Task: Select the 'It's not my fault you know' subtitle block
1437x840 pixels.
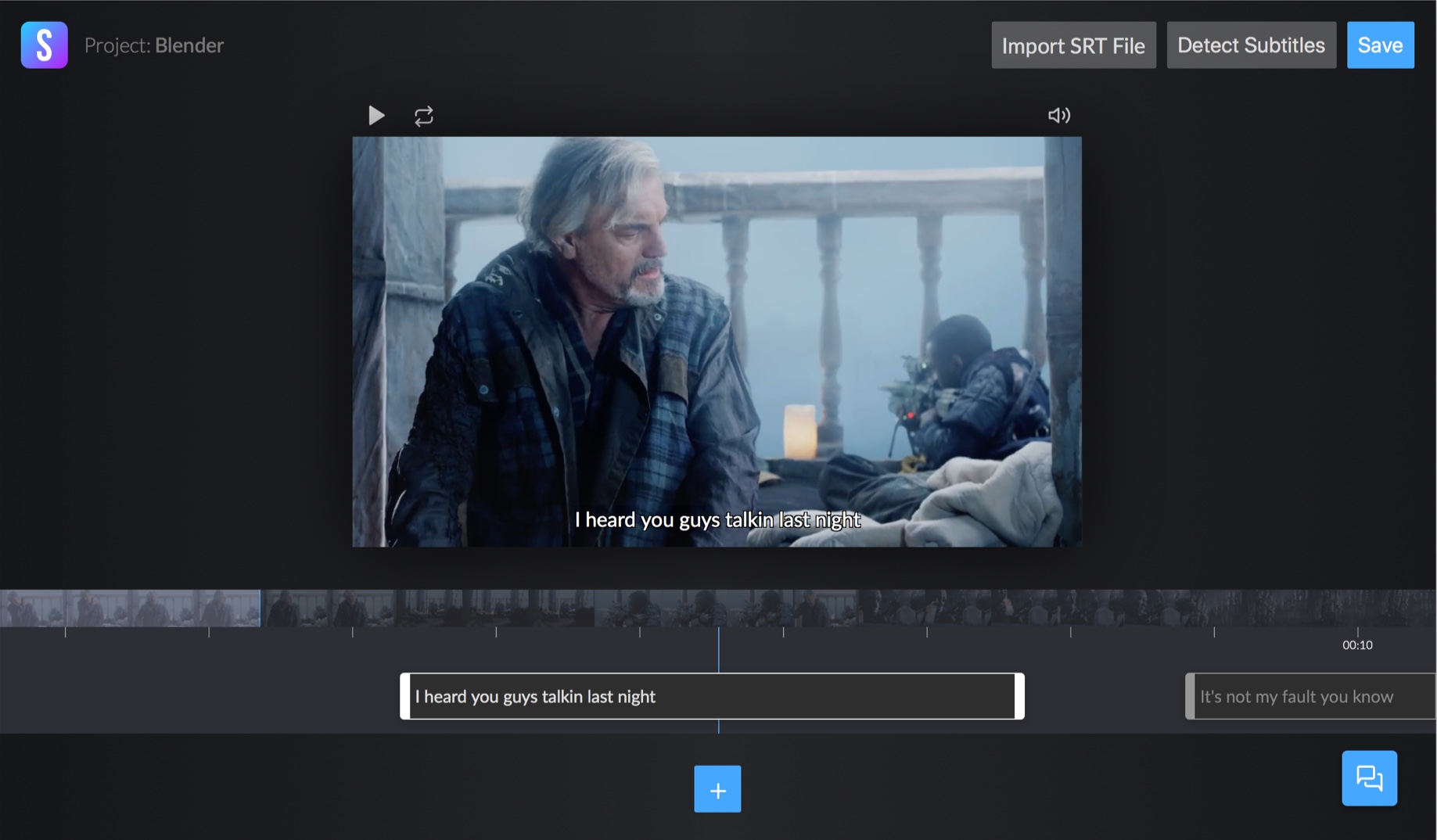Action: (x=1311, y=696)
